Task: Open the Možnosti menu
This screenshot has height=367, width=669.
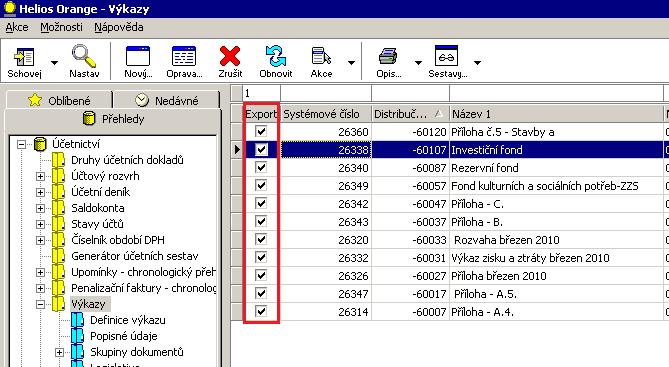Action: pos(61,27)
